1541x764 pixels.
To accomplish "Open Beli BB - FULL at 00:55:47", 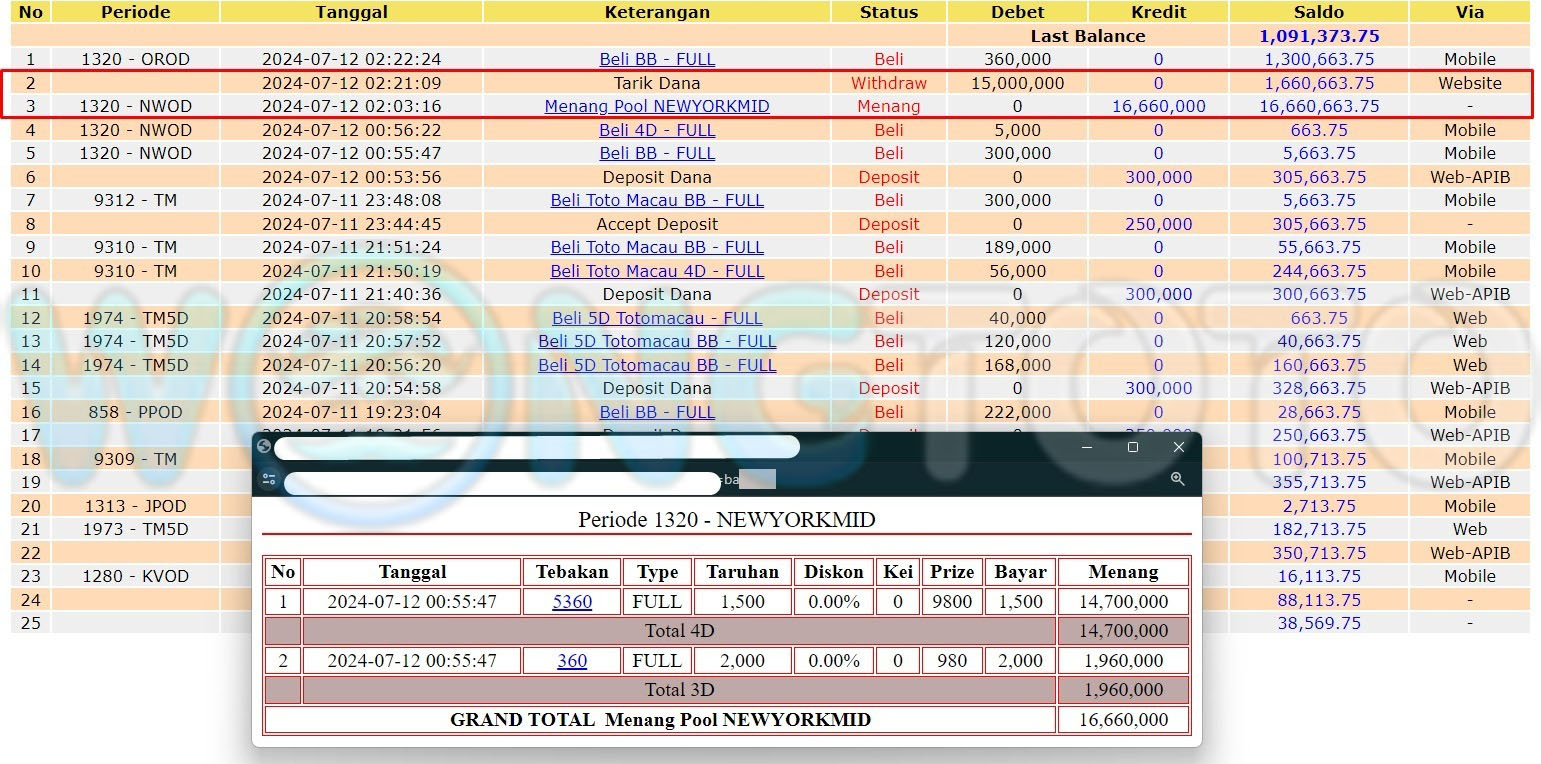I will click(x=657, y=153).
